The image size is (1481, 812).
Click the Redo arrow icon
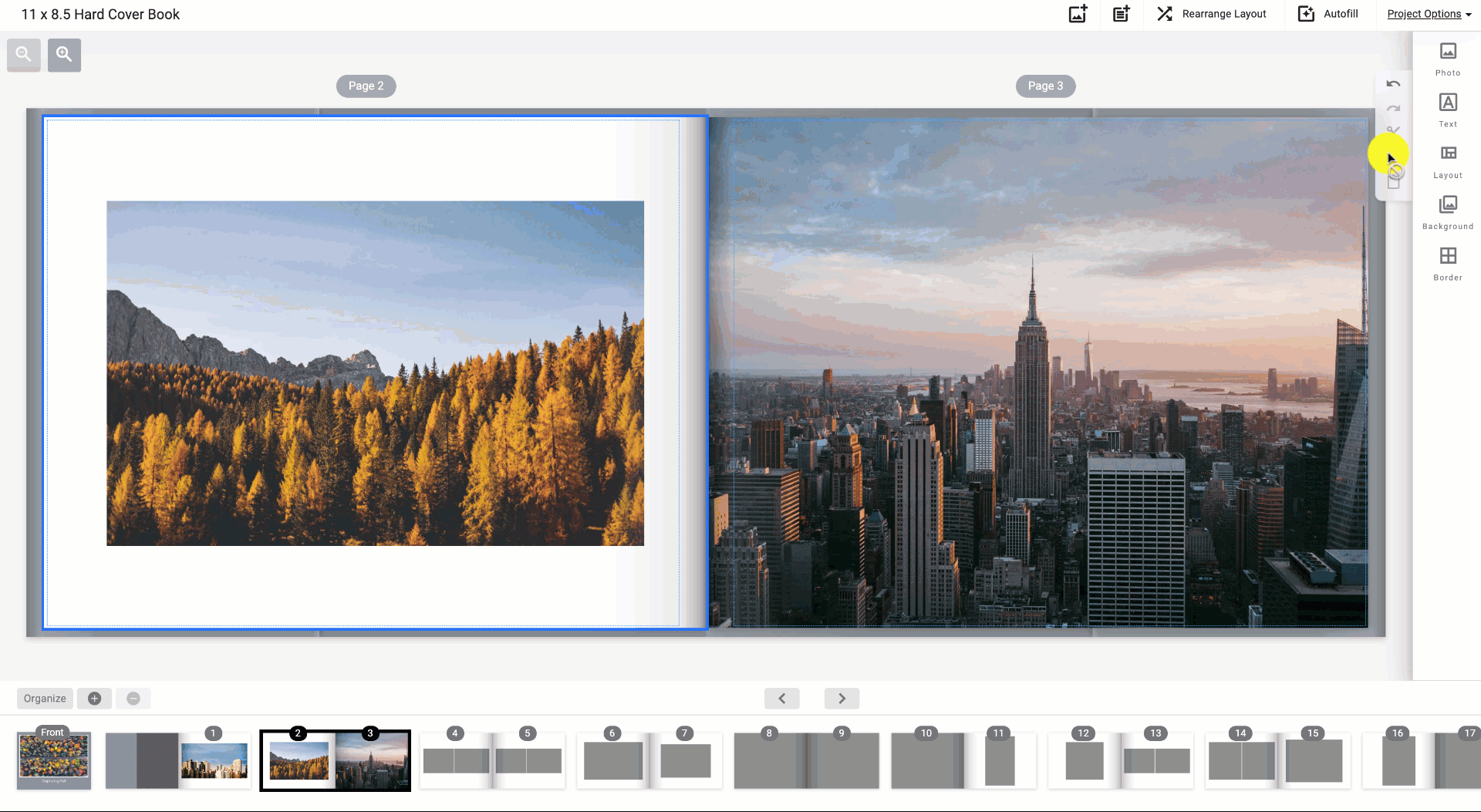[x=1394, y=108]
